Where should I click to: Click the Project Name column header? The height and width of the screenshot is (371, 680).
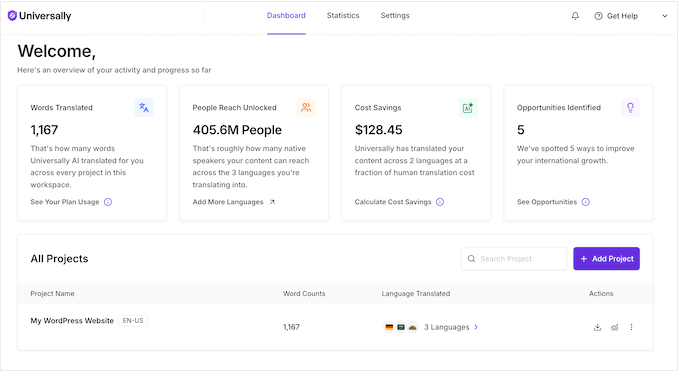[x=52, y=294]
